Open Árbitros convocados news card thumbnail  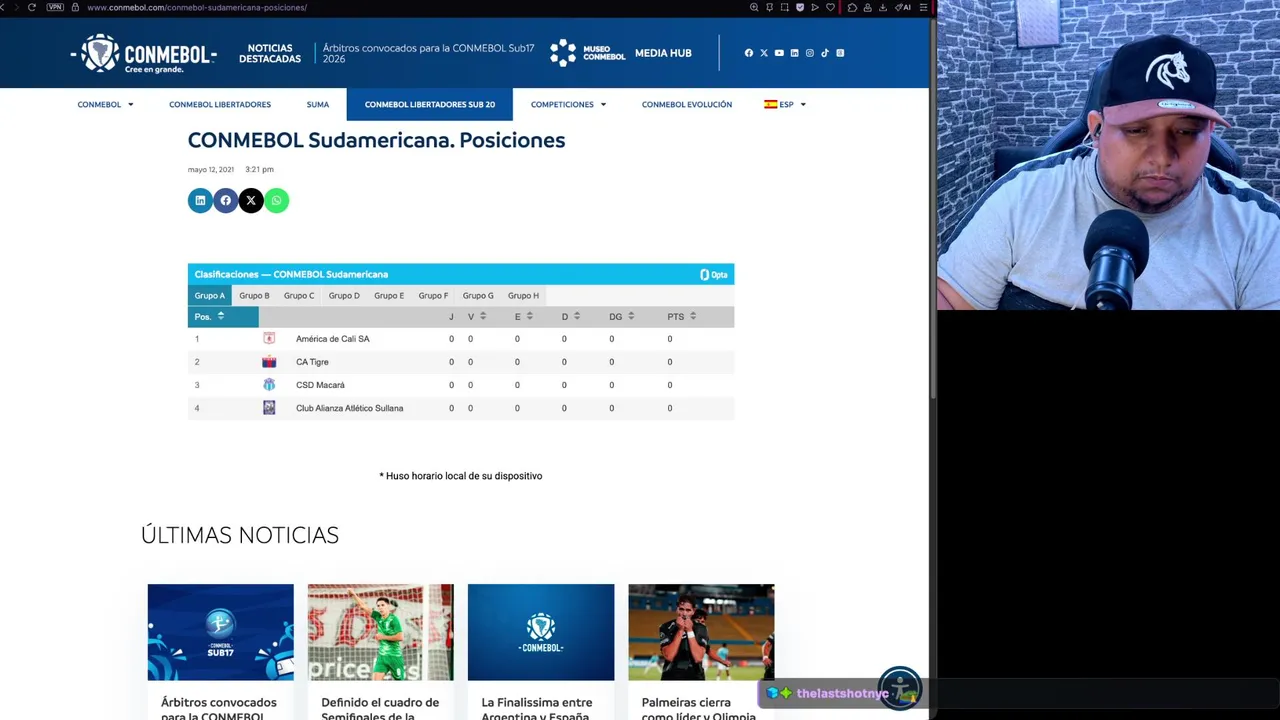(x=221, y=632)
